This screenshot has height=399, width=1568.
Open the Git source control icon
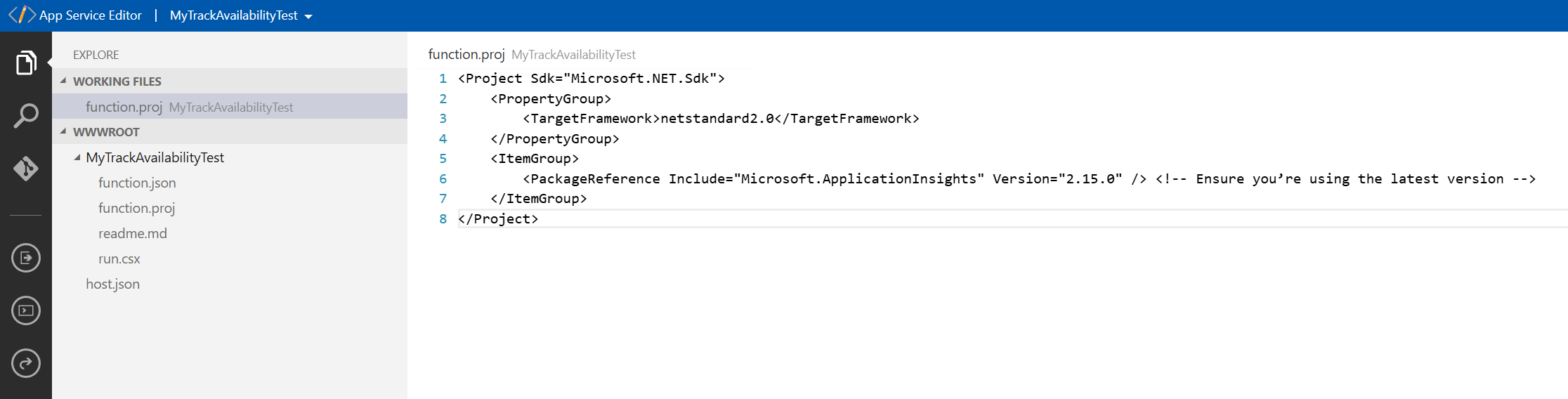[26, 169]
